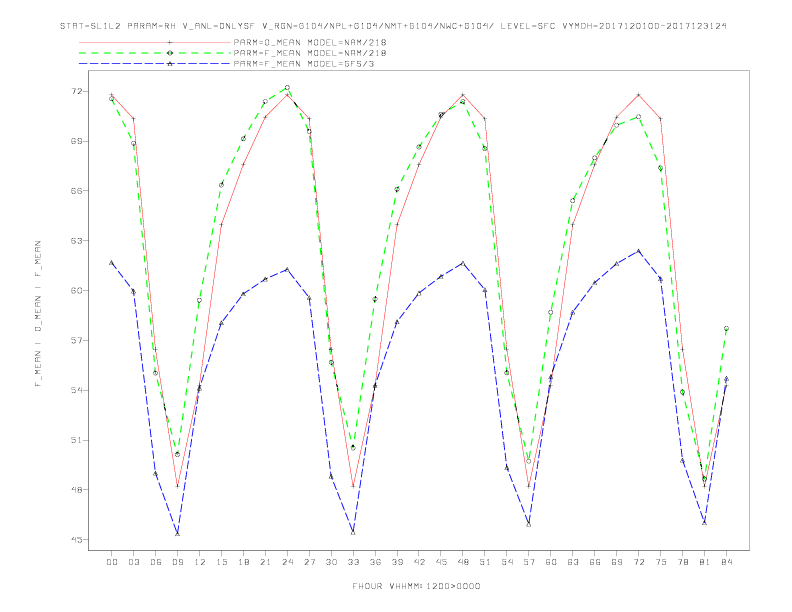
Task: Click x-axis forecast hour label 18
Action: tap(243, 562)
